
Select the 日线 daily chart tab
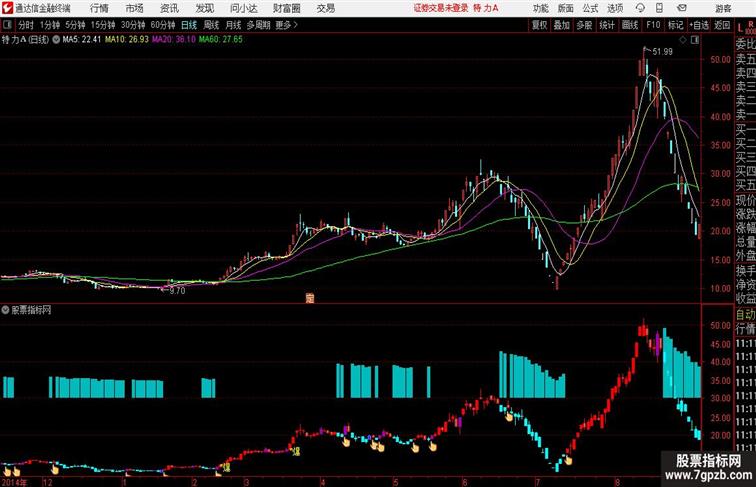(189, 25)
